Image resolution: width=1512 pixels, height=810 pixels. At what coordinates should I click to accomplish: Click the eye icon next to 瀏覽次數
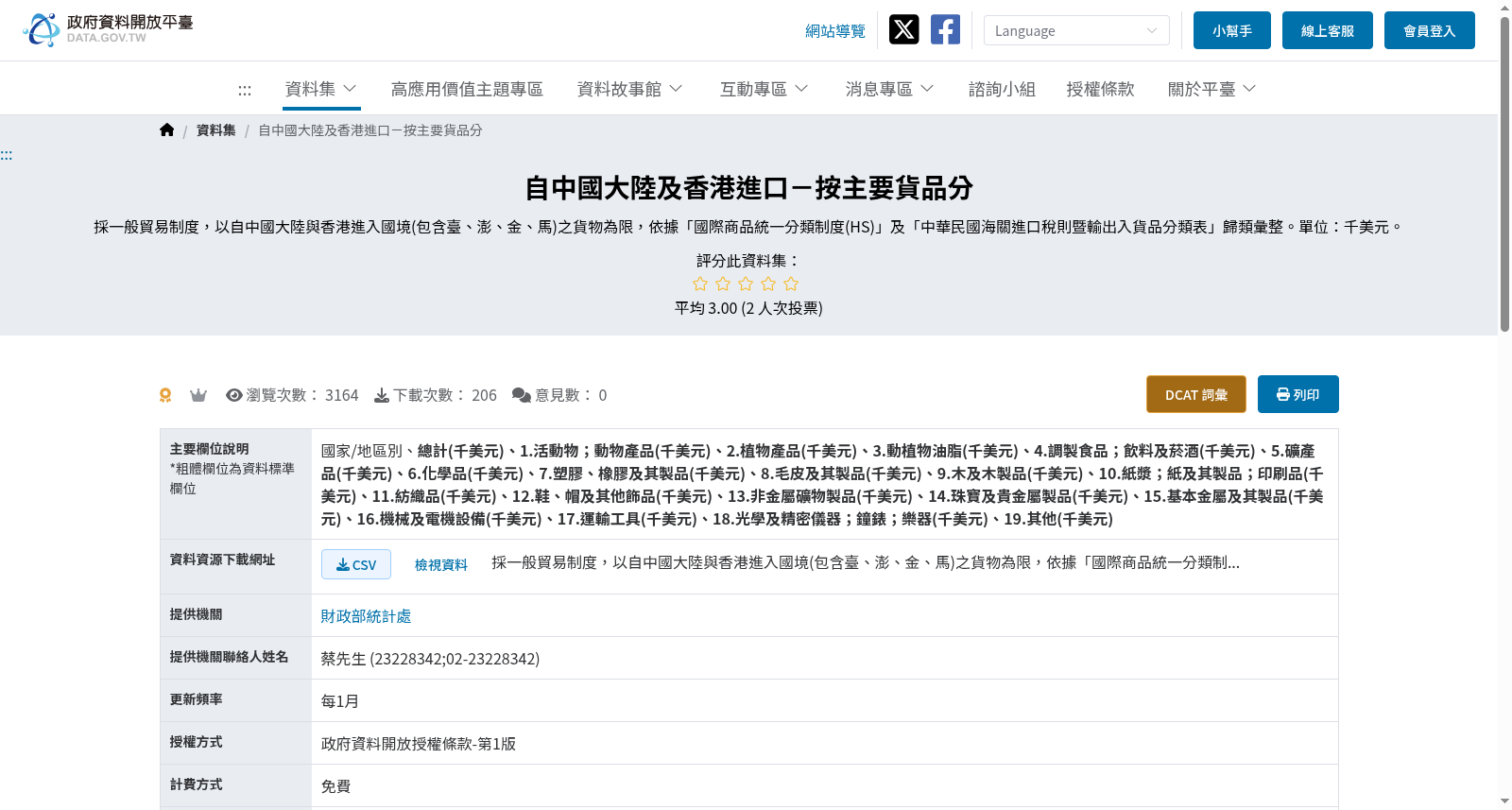point(234,395)
